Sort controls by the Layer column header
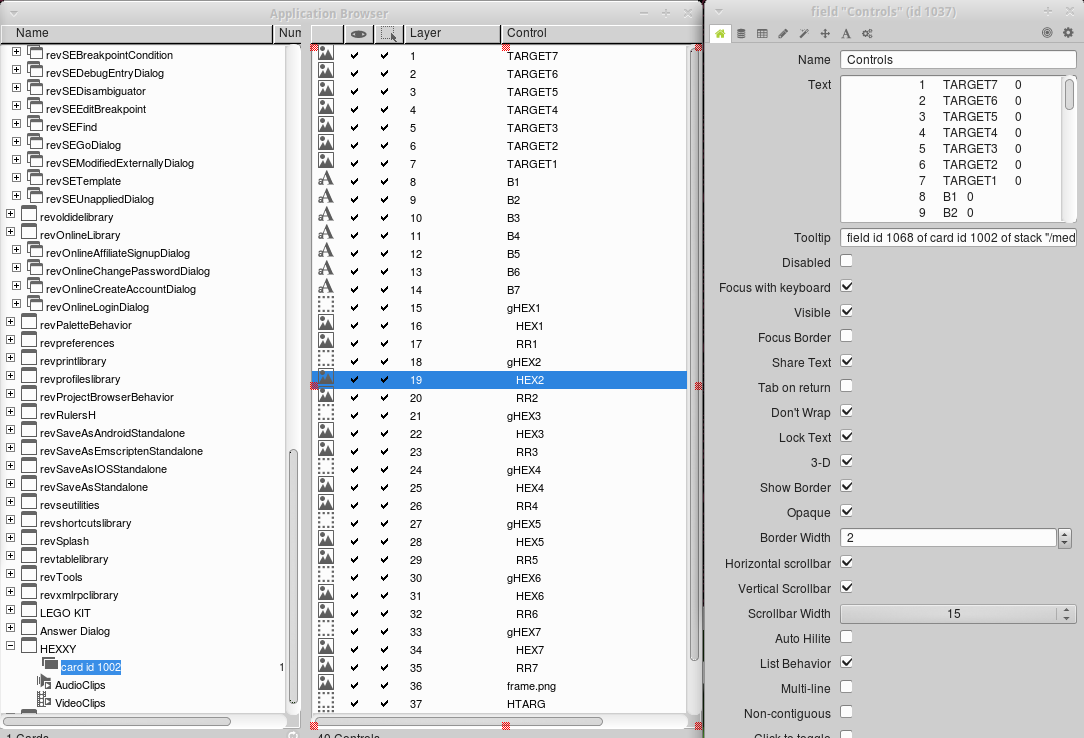Screen dimensions: 1084x738 450,34
